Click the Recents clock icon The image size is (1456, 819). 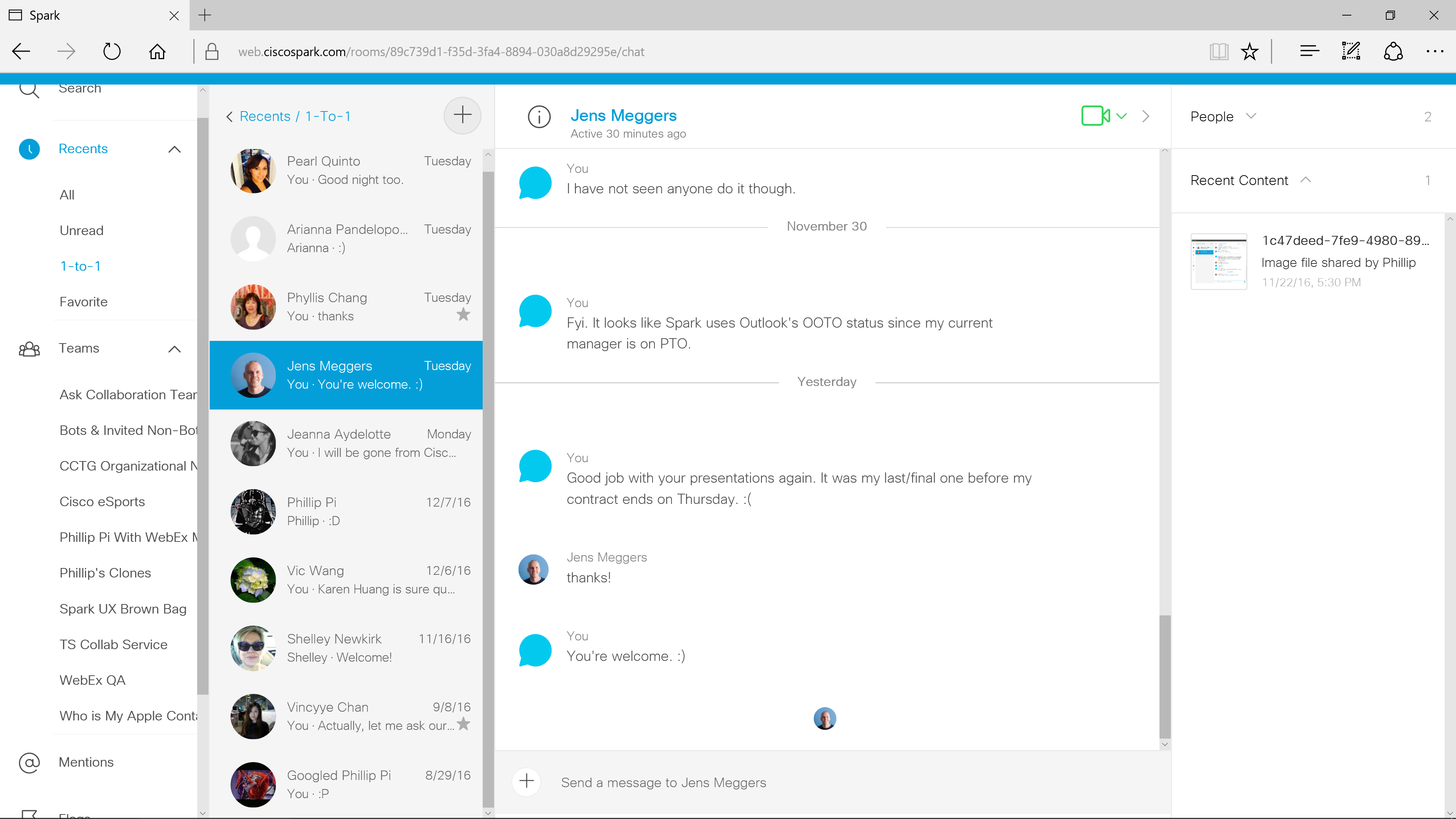30,149
